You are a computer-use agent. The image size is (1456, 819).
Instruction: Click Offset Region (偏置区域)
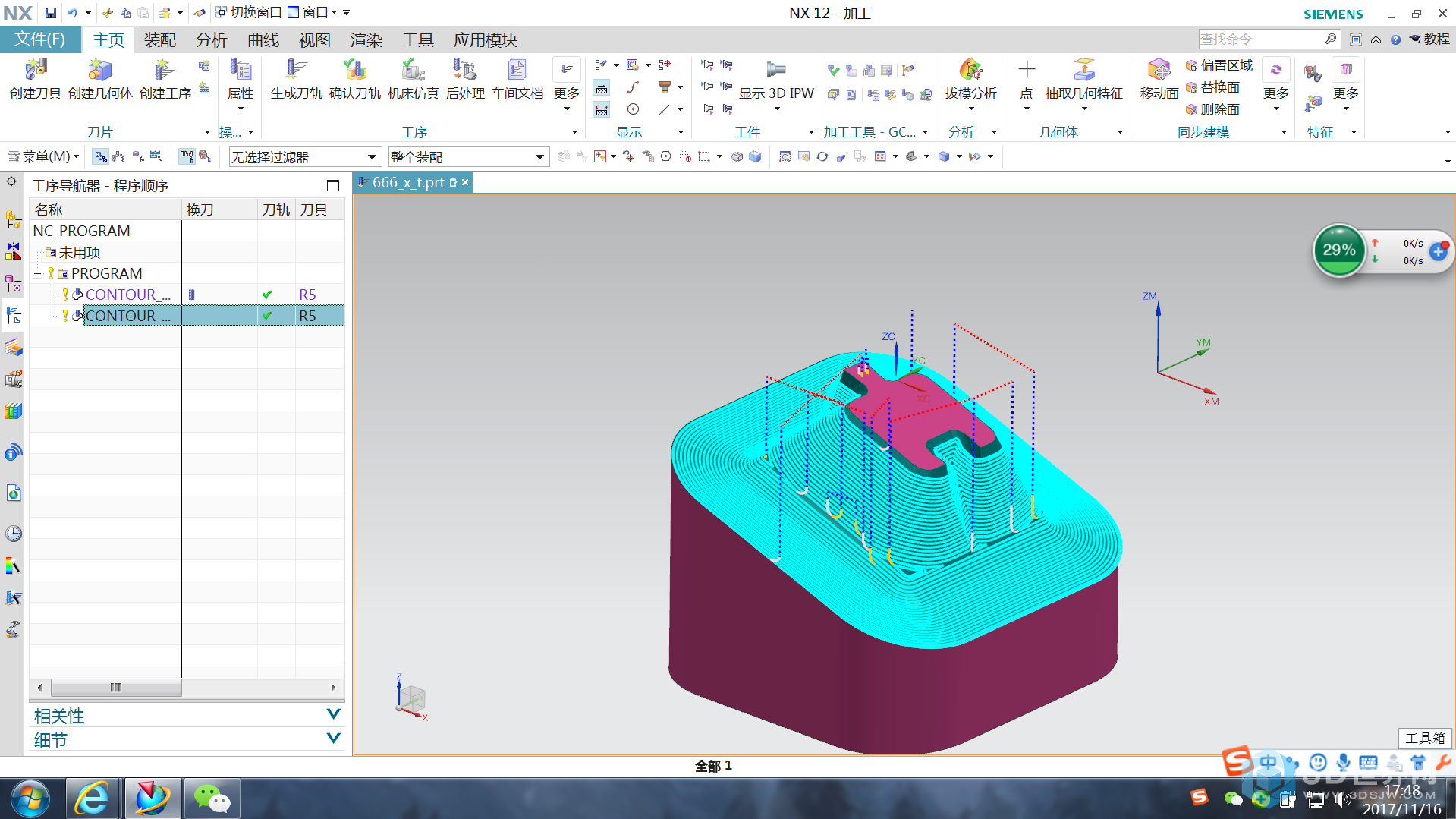tap(1219, 66)
